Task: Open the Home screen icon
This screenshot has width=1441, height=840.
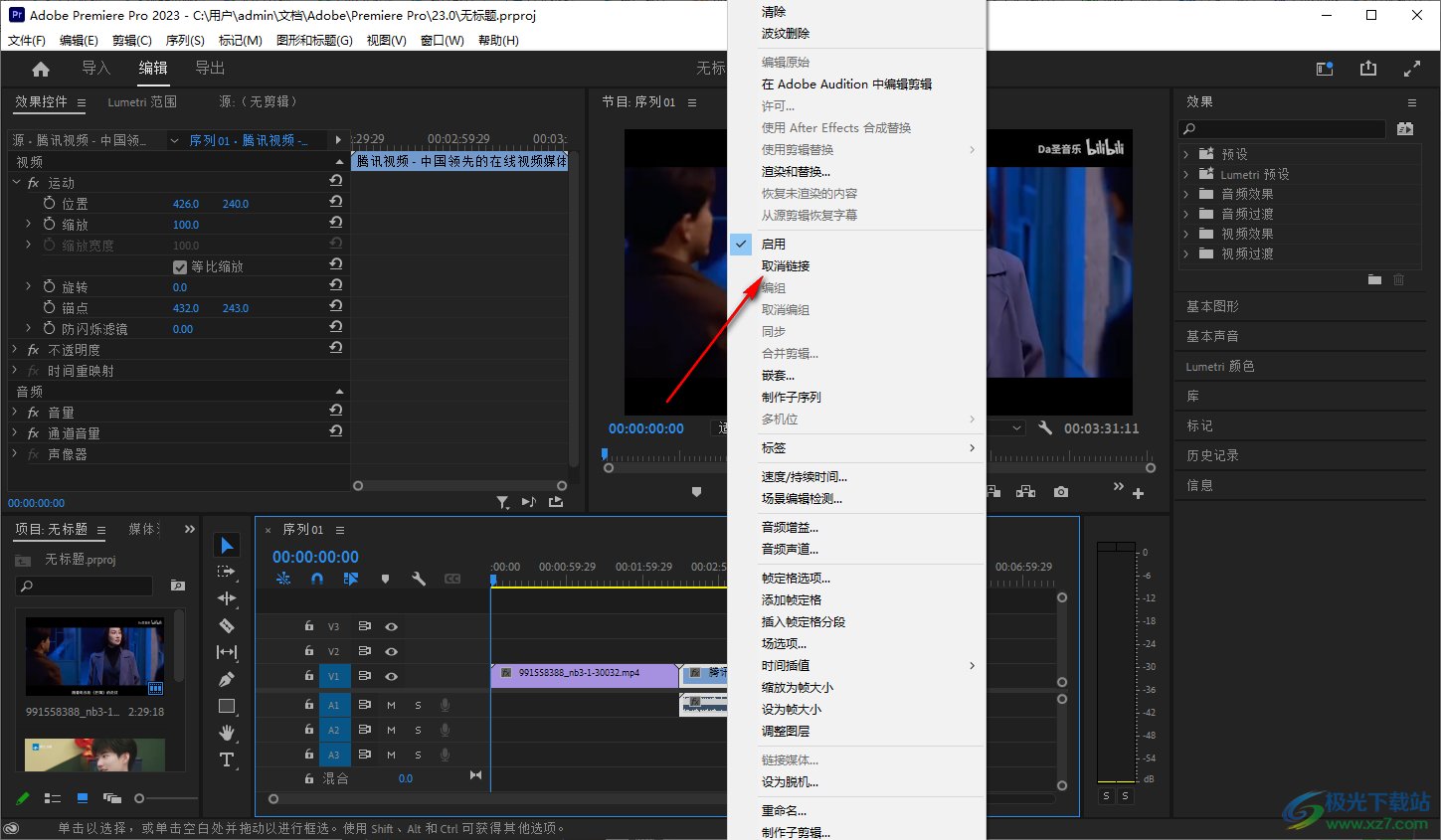Action: click(x=41, y=69)
